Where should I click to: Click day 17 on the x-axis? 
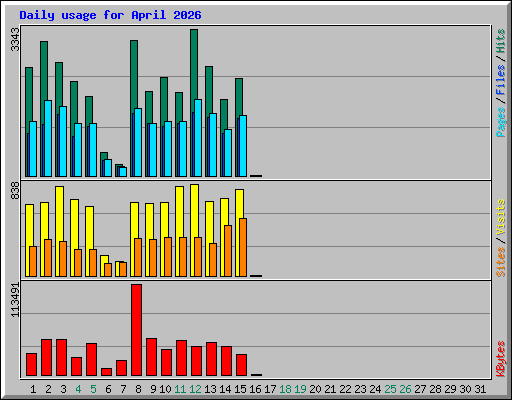coord(270,389)
